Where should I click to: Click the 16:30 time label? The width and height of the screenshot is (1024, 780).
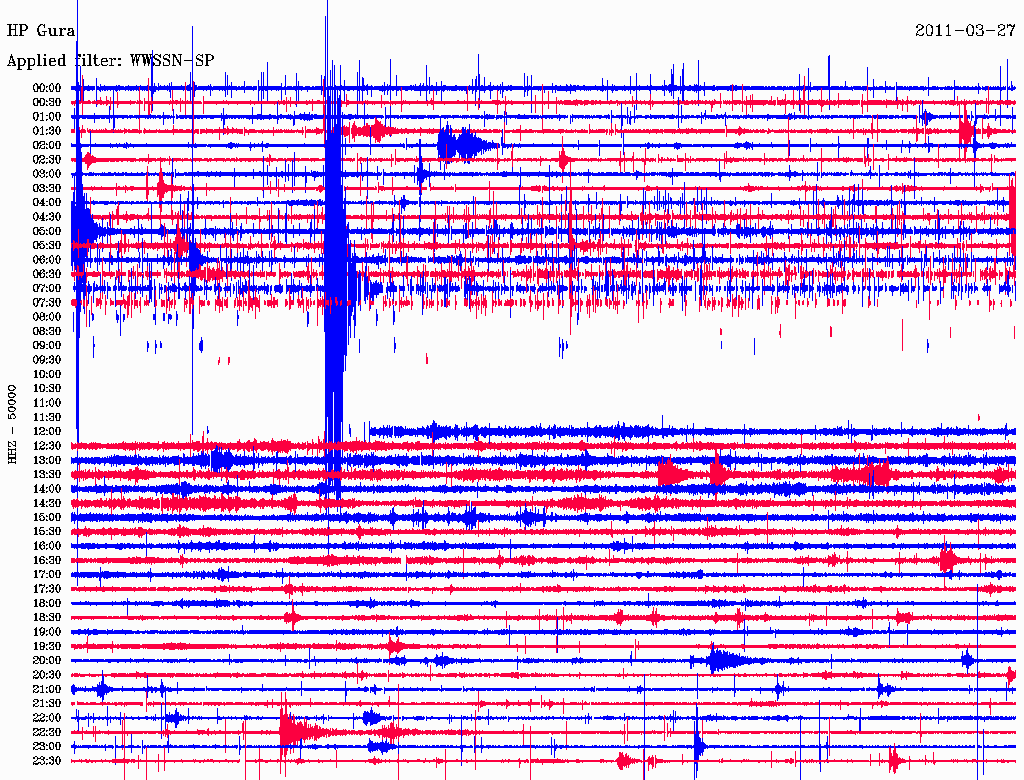point(47,561)
